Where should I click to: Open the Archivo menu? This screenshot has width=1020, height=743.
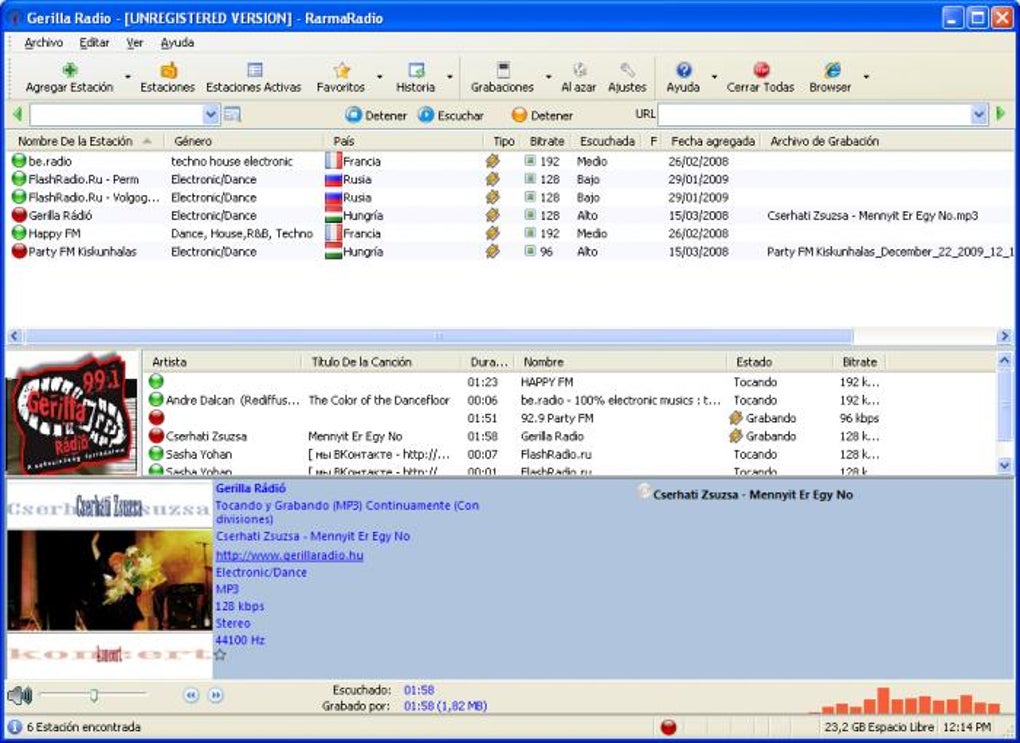tap(43, 43)
